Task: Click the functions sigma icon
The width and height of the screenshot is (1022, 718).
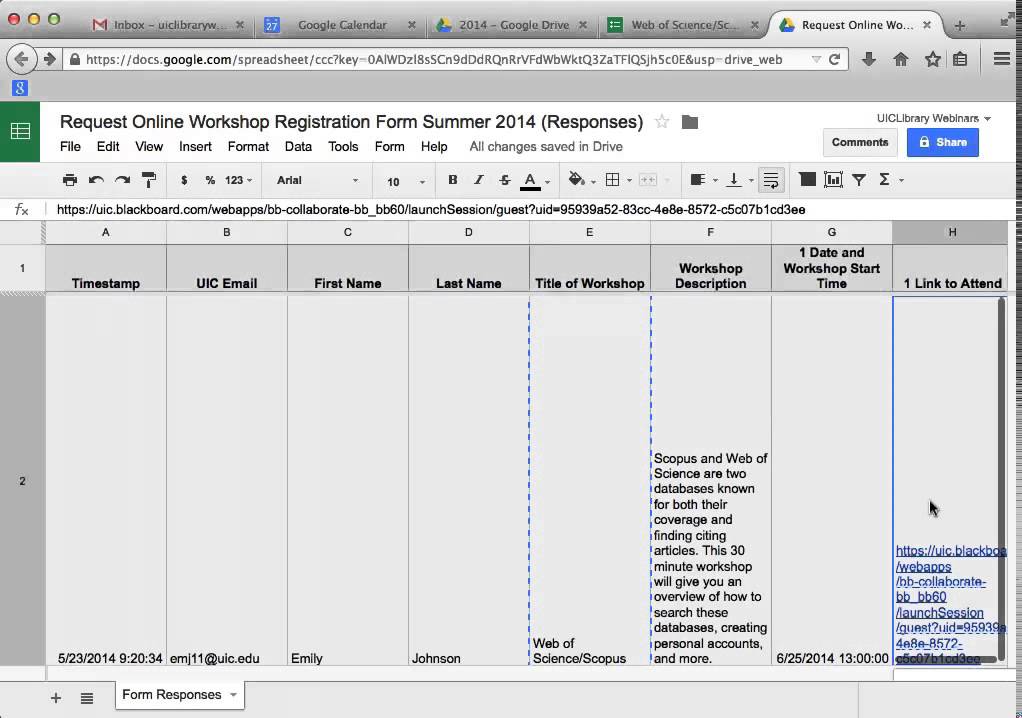Action: (884, 180)
